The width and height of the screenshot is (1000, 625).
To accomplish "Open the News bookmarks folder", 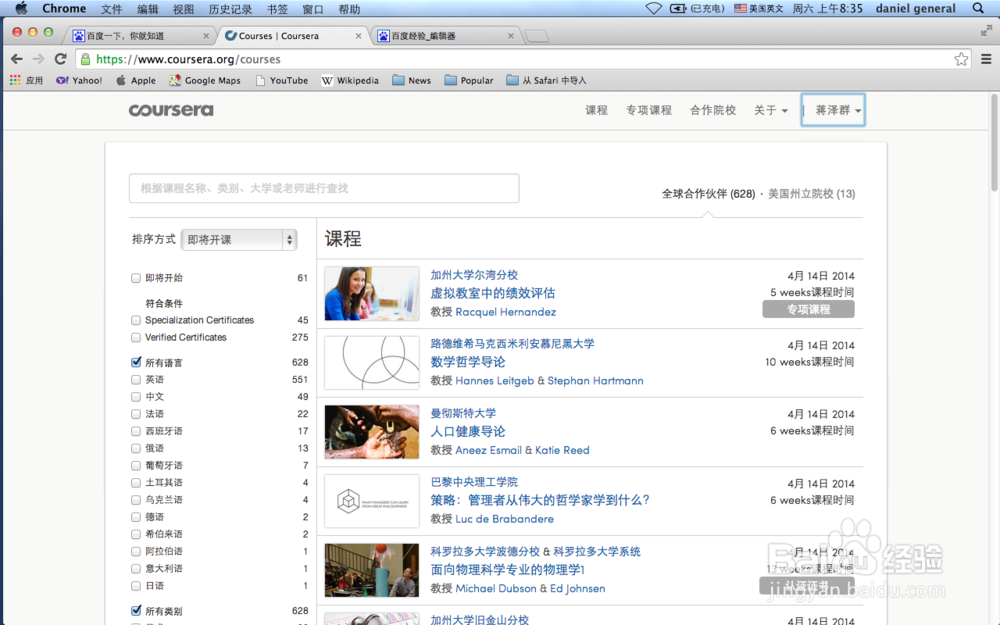I will click(x=411, y=80).
